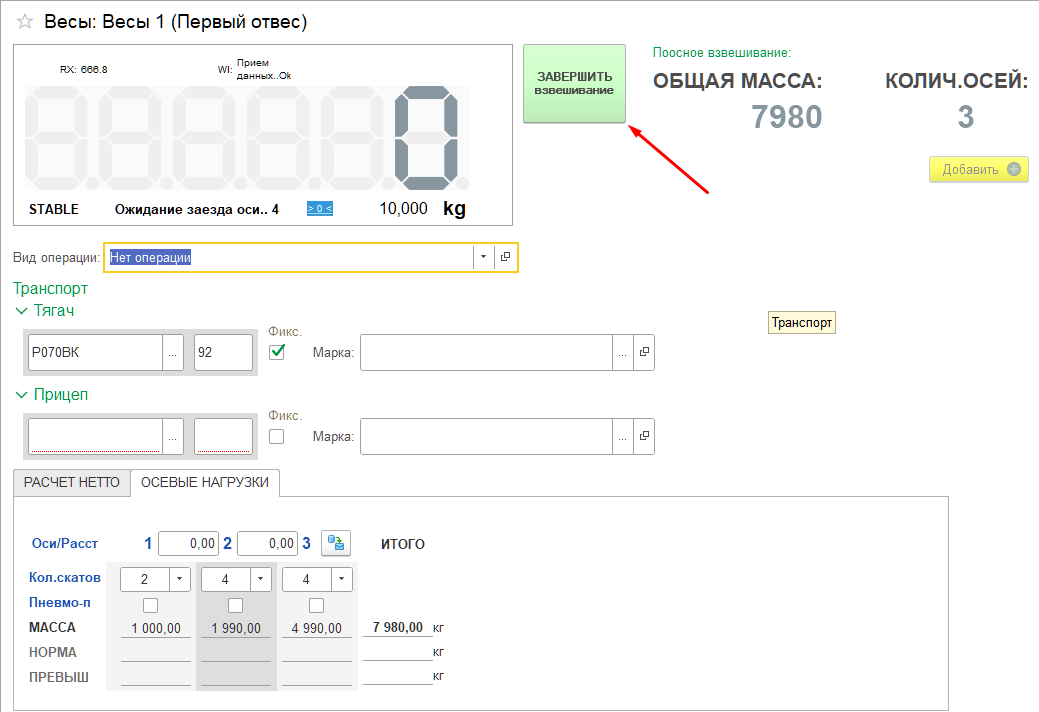
Task: Switch to РАСЧЕТ НЕТТО tab
Action: [72, 482]
